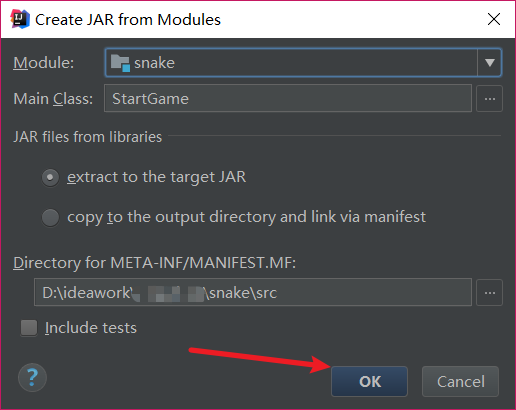Viewport: 516px width, 410px height.
Task: Close the Create JAR from Modules dialog
Action: tap(494, 19)
